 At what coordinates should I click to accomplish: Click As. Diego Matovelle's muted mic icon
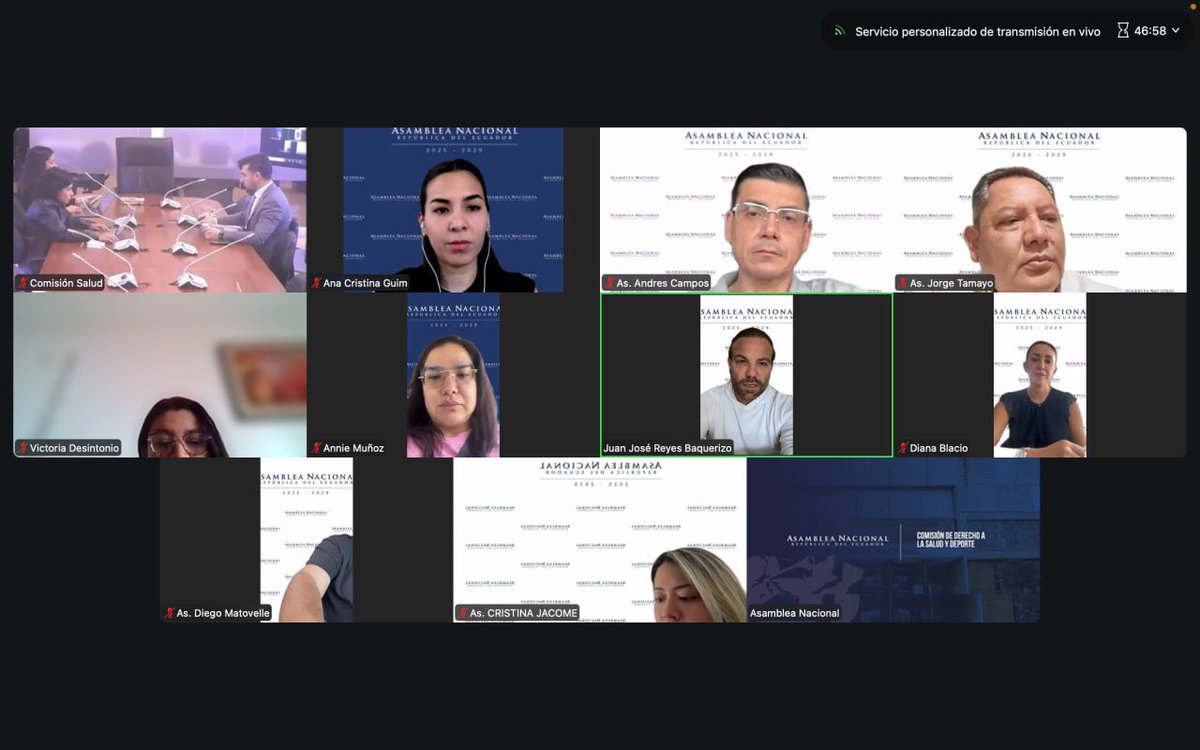(x=169, y=613)
